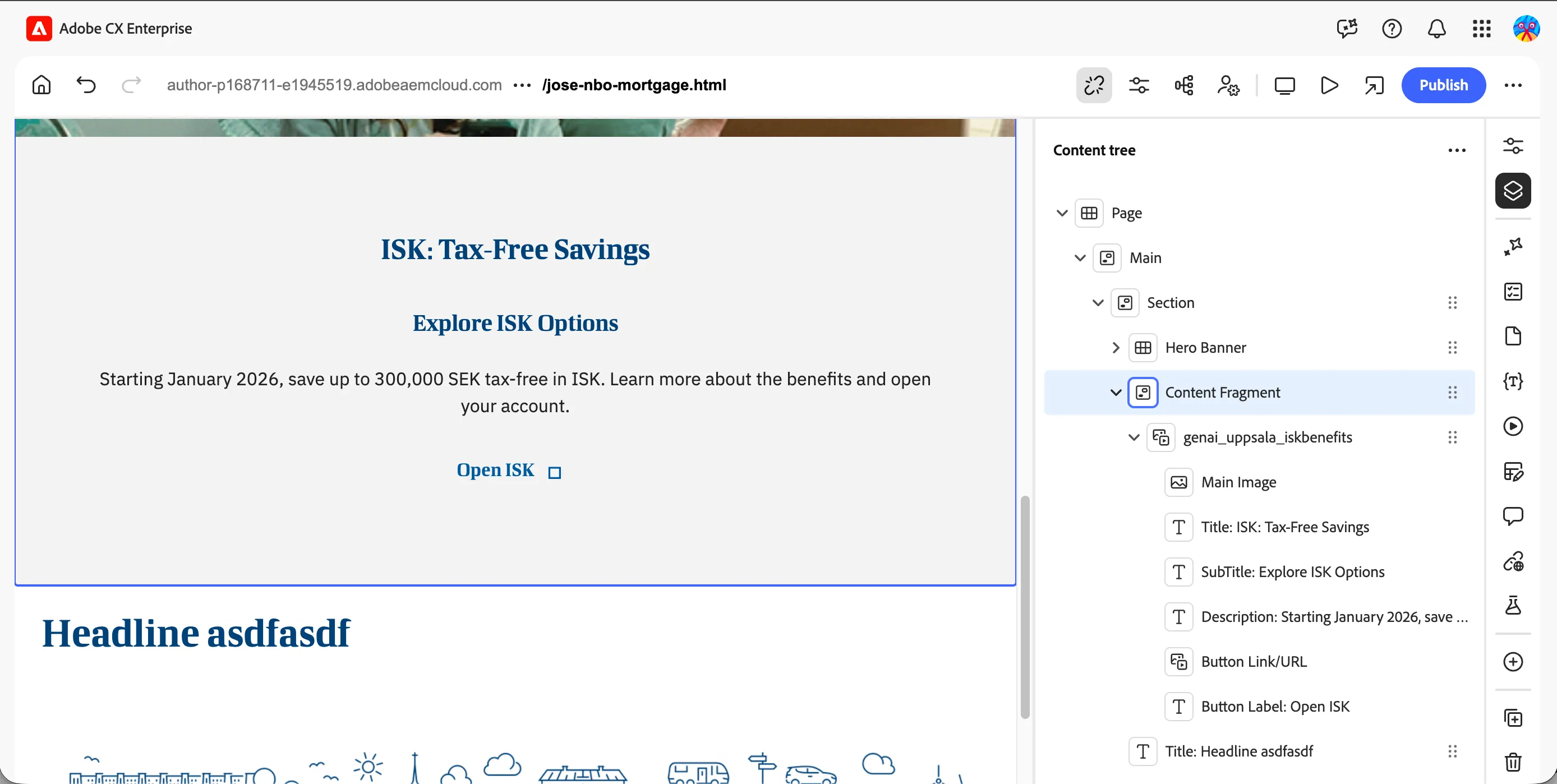The width and height of the screenshot is (1557, 784).
Task: Open the experimentation flask icon
Action: (1512, 605)
